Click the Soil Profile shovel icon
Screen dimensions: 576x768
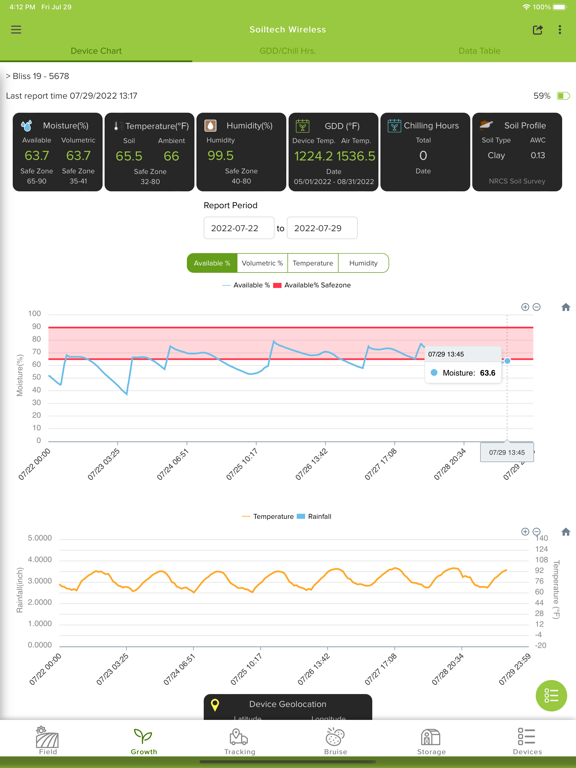(486, 125)
